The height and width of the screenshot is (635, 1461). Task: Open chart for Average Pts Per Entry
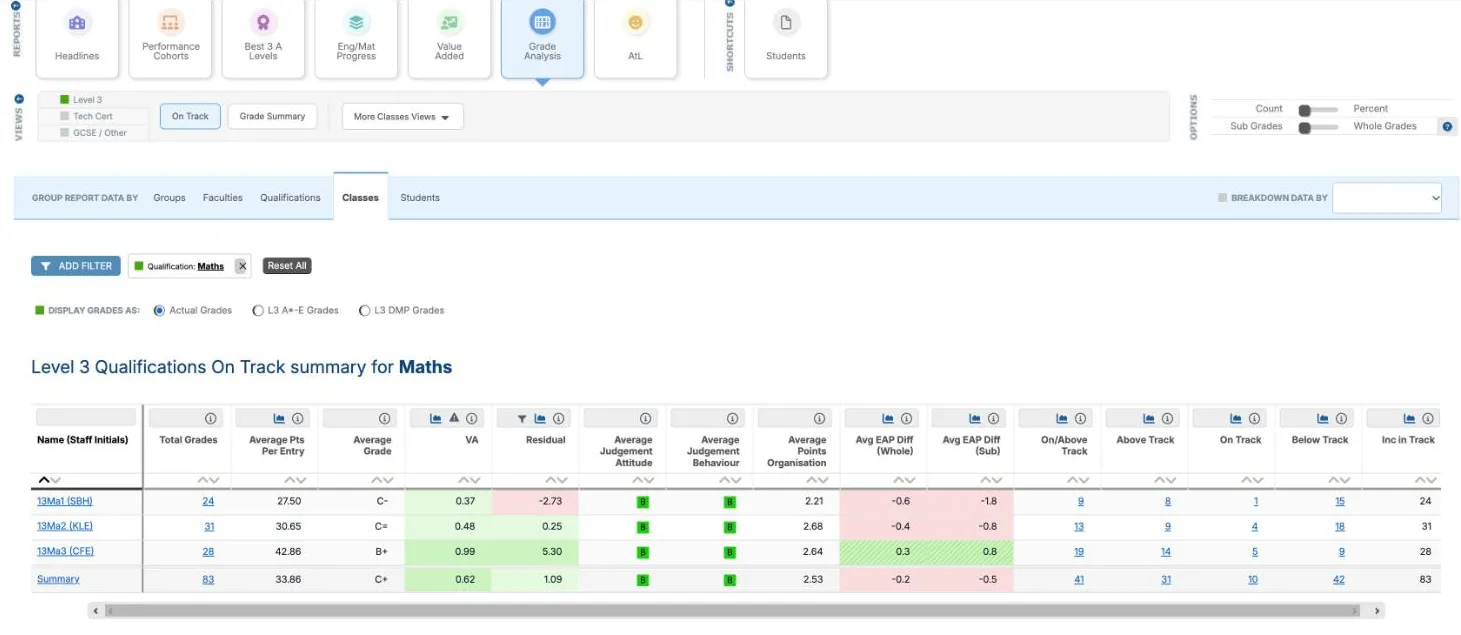pyautogui.click(x=279, y=418)
